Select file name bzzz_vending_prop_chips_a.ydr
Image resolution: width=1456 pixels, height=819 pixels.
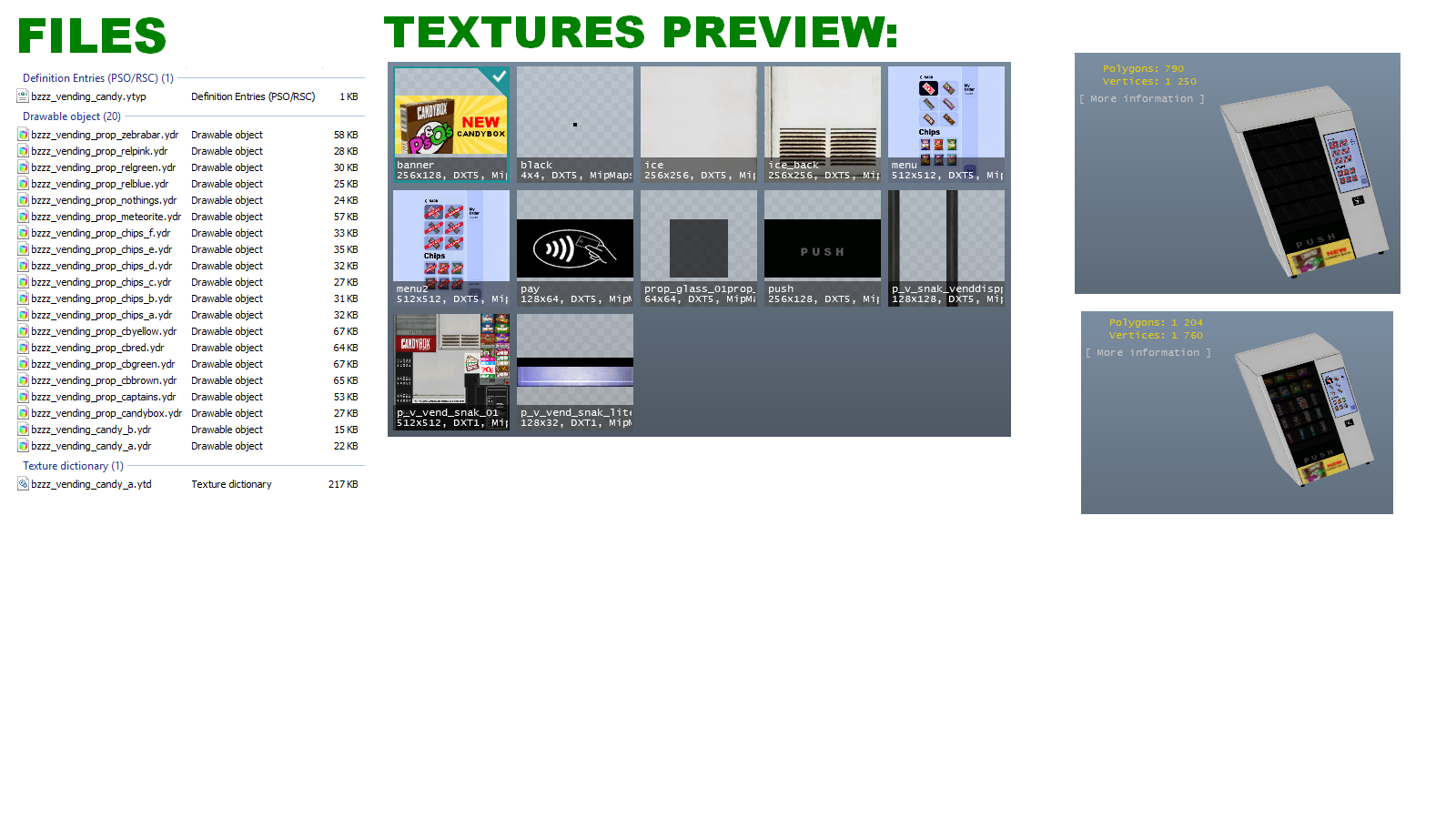(101, 315)
